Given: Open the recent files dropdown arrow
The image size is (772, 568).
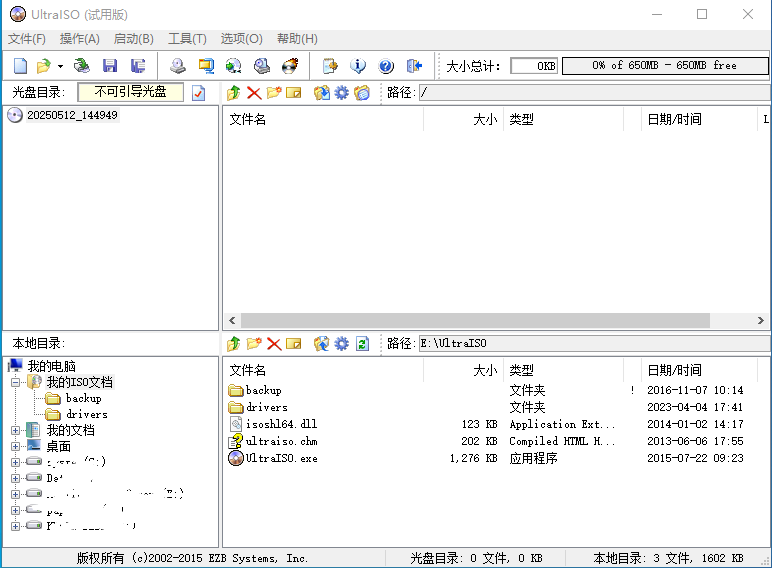Looking at the screenshot, I should coord(60,66).
